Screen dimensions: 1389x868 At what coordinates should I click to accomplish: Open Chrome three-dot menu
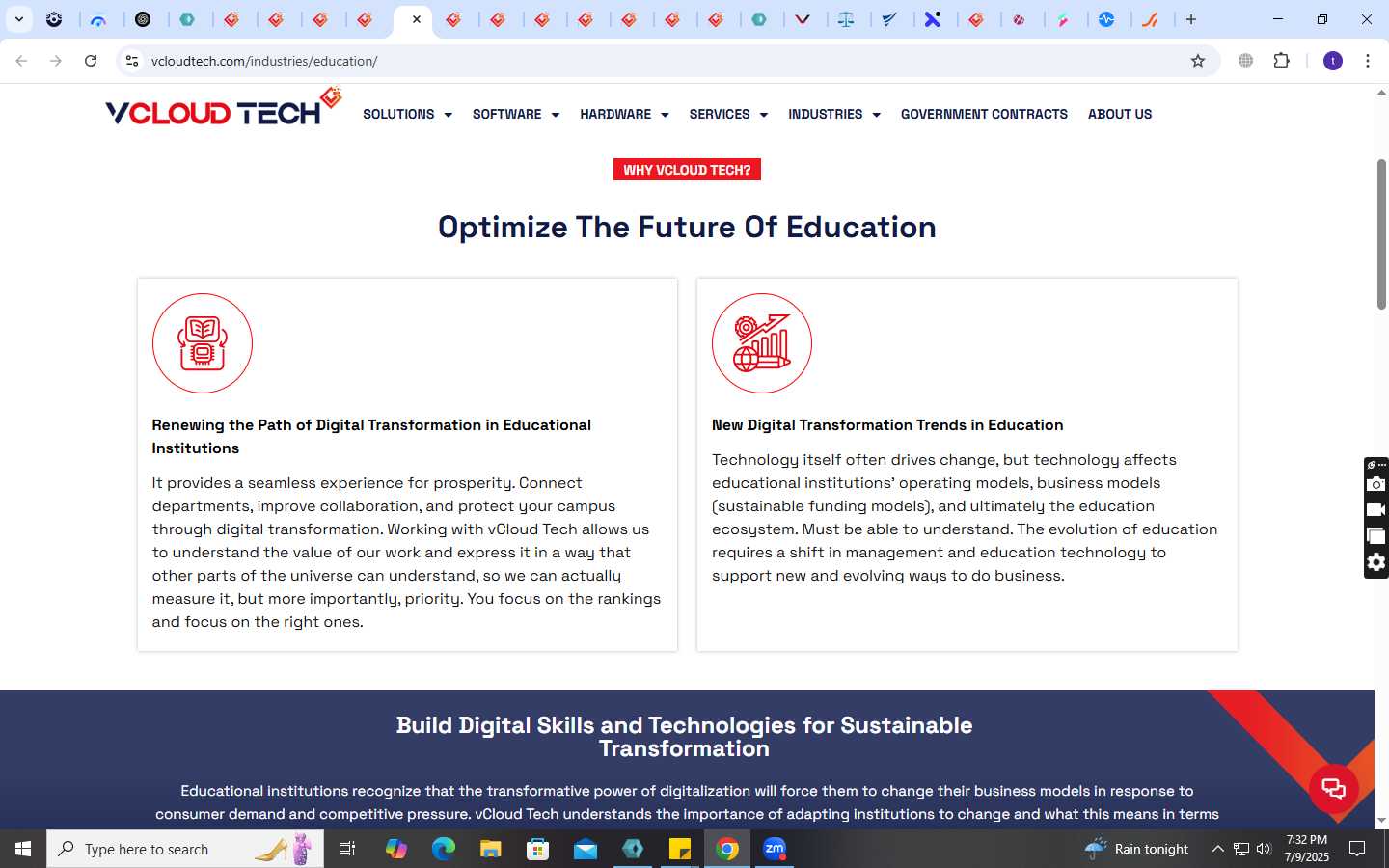1368,61
